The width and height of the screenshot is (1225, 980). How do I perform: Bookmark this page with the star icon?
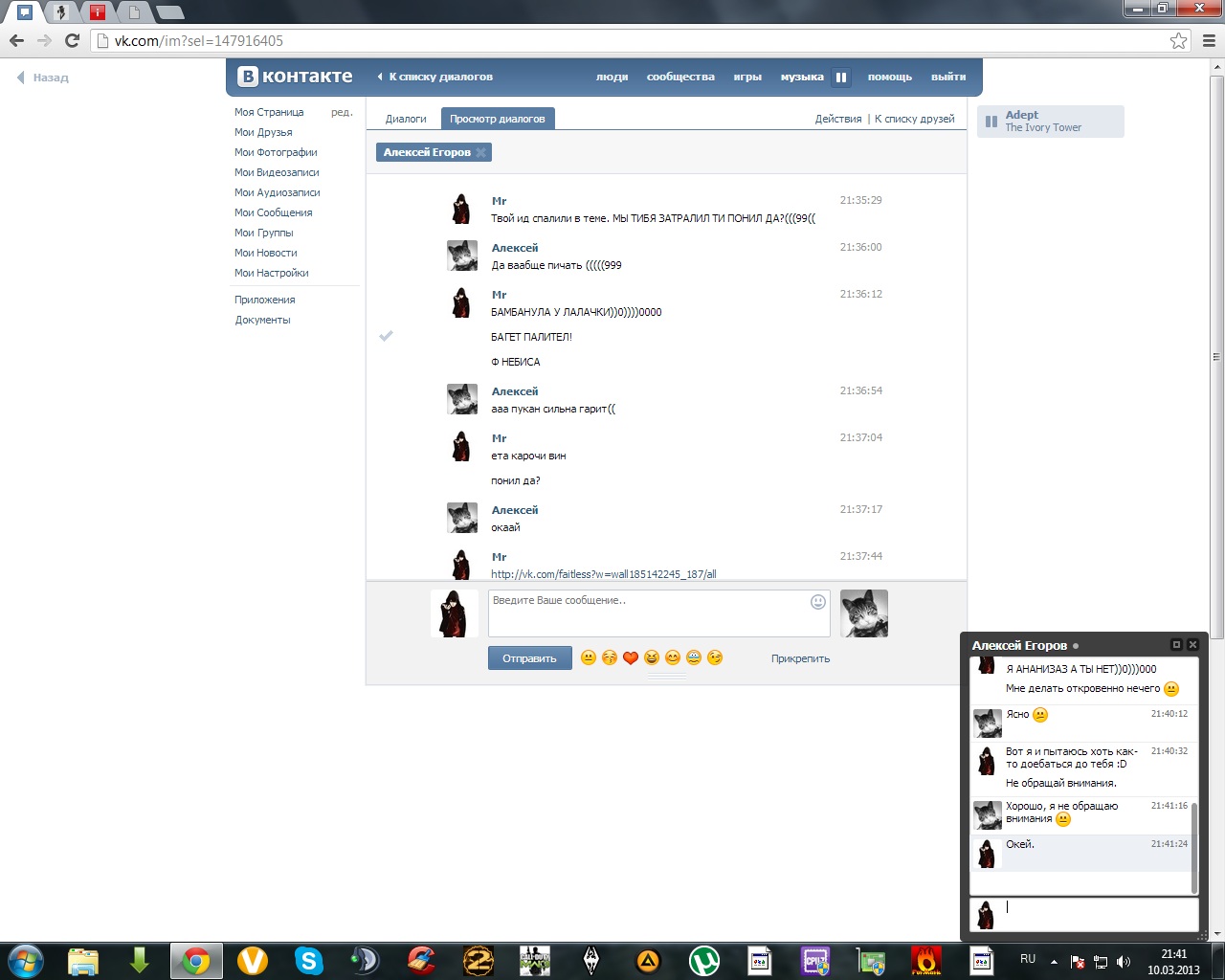pos(1178,40)
